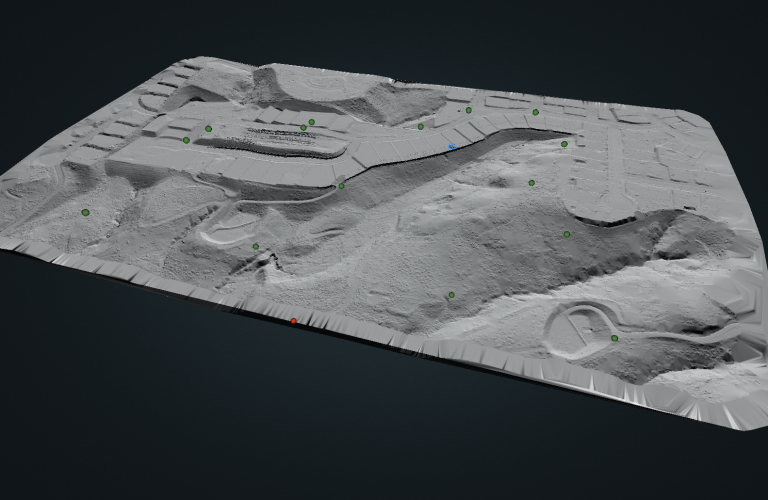
Task: Click the upper marker of the close green pair
Action: (312, 122)
